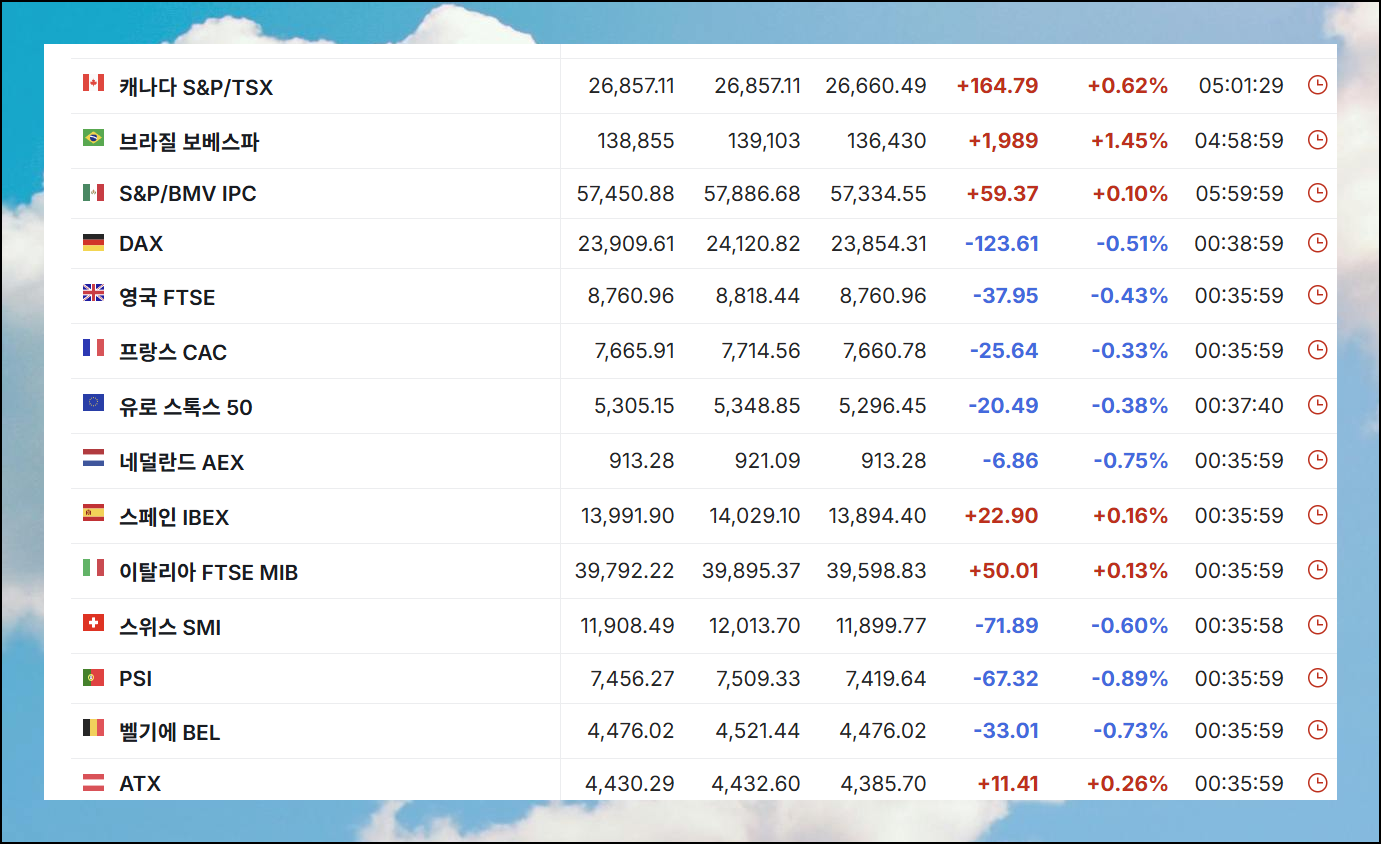Click the clock icon in the 브라질 보베스파 row
This screenshot has width=1381, height=844.
click(x=1317, y=140)
